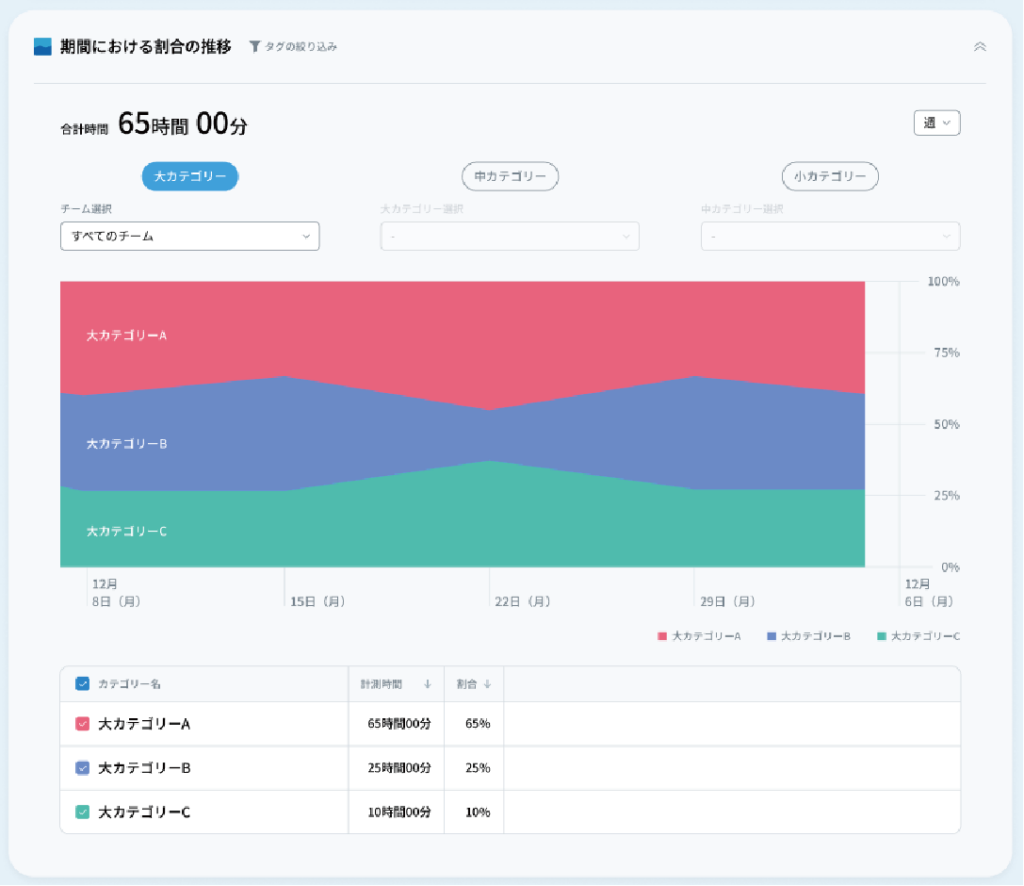
Task: Open the 大カテゴリー選択 dropdown
Action: 509,236
